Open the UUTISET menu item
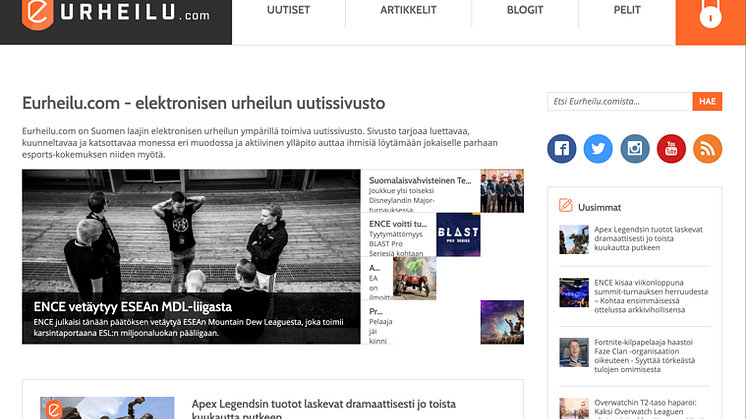746x419 pixels. [288, 10]
